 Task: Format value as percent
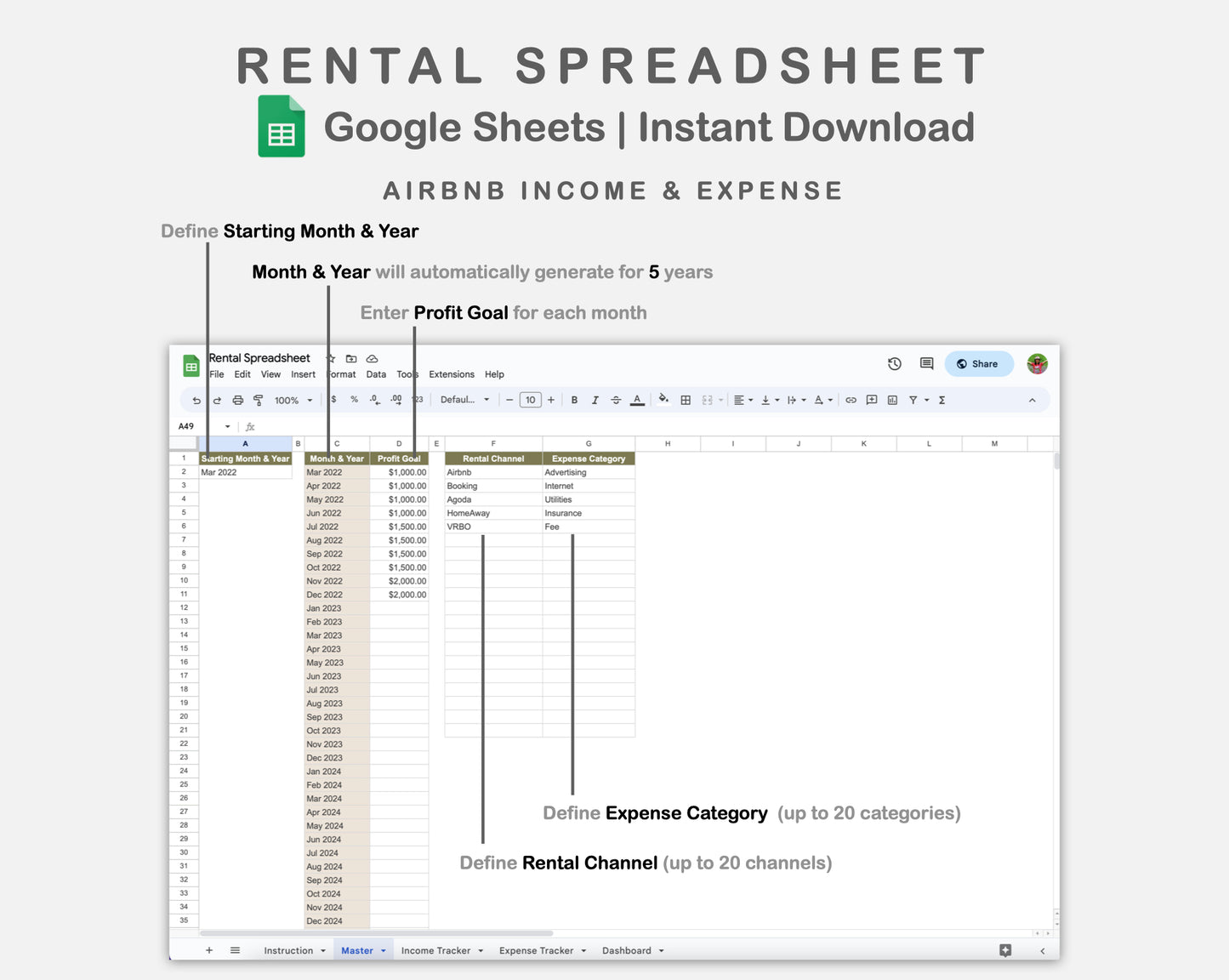click(x=355, y=400)
